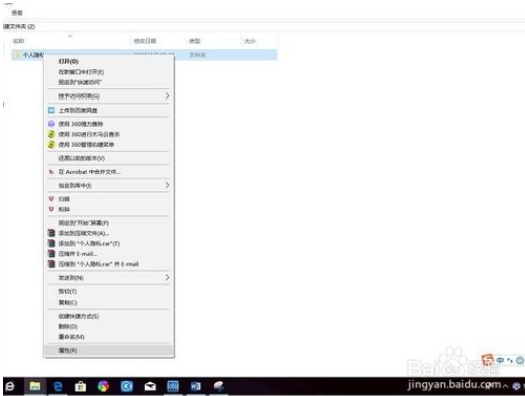
Task: Select 固定到"开始"屏幕(P)
Action: pos(84,223)
